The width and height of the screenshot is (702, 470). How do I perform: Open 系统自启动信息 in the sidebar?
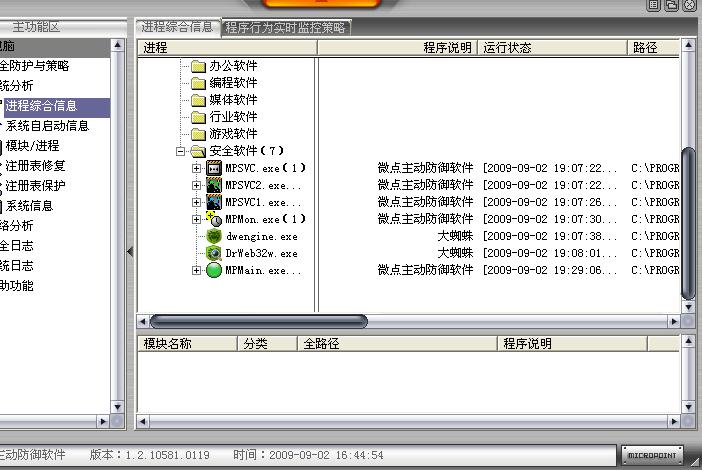tap(47, 126)
